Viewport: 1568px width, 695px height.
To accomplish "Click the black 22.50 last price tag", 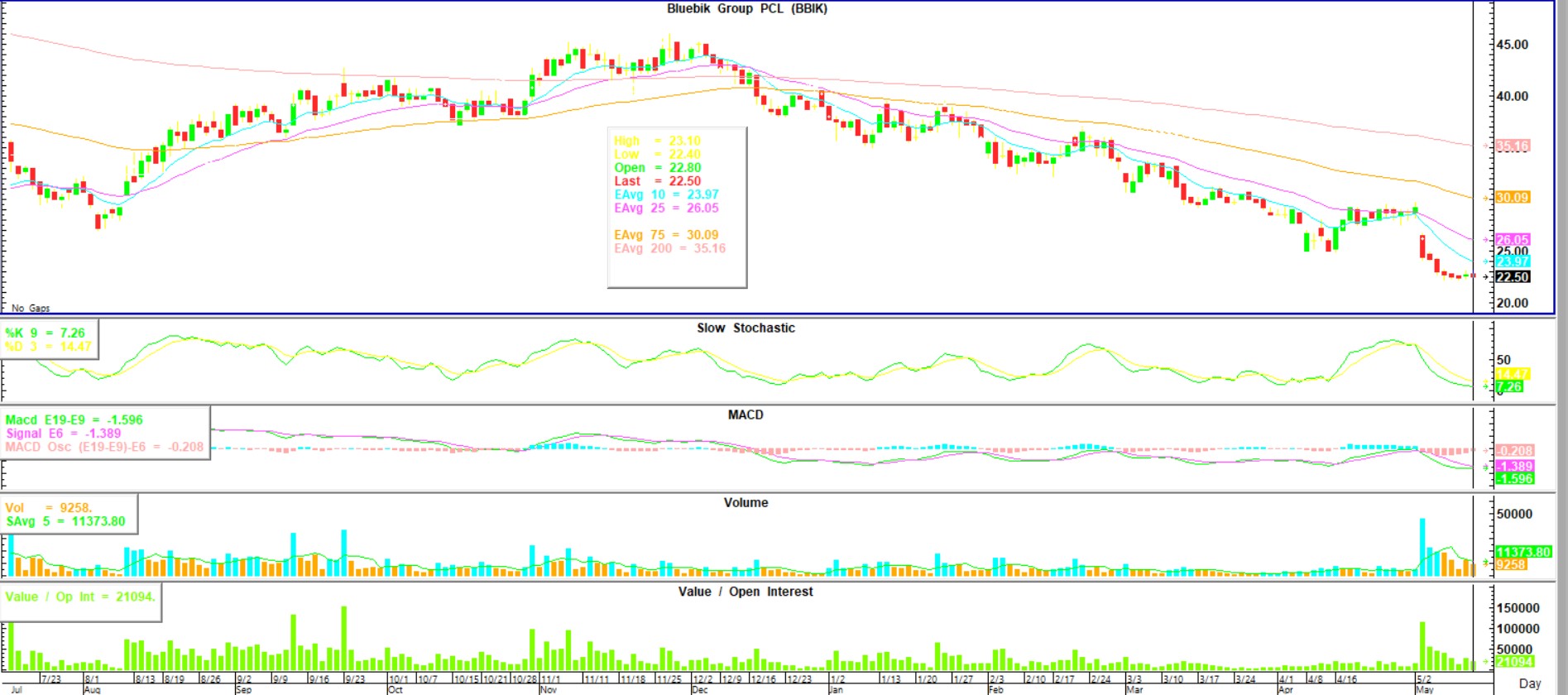I will pyautogui.click(x=1513, y=277).
